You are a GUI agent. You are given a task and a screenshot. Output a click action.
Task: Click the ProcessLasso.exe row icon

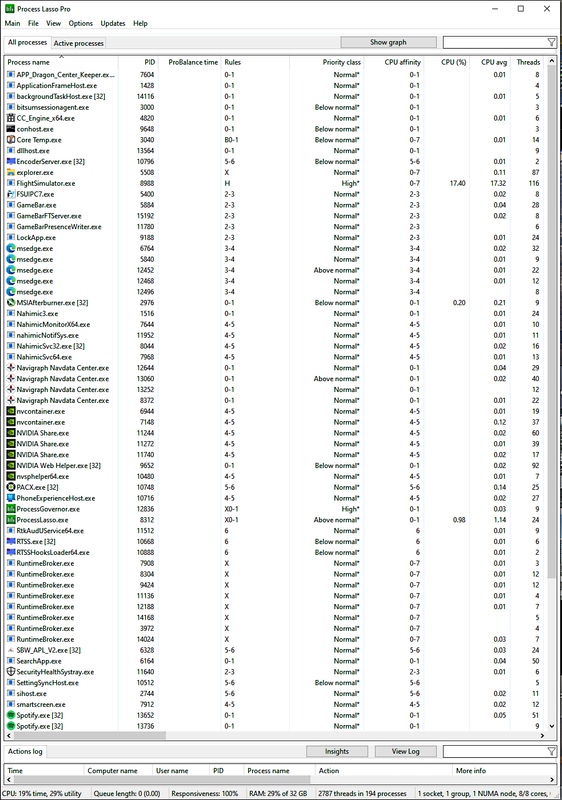pos(11,520)
